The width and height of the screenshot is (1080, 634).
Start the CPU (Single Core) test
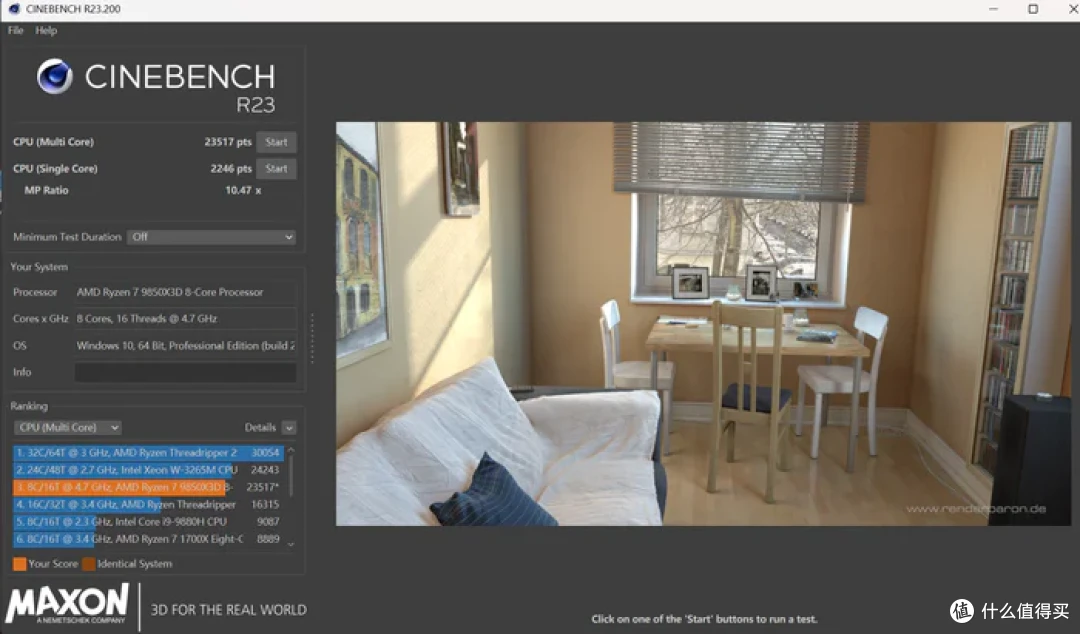(x=276, y=169)
